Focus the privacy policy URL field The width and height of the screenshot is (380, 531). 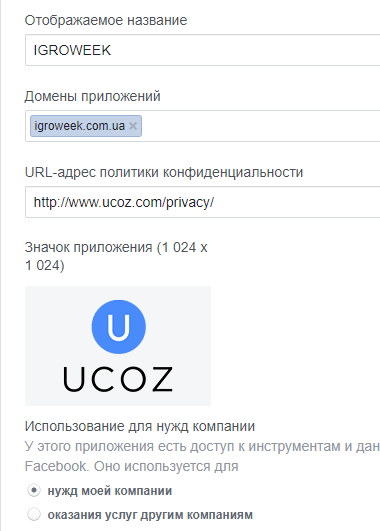click(203, 202)
